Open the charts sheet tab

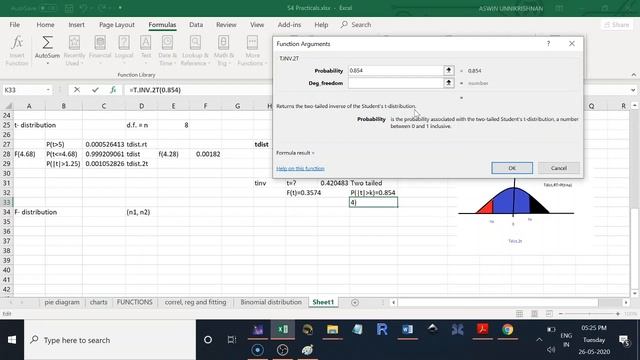pos(98,302)
